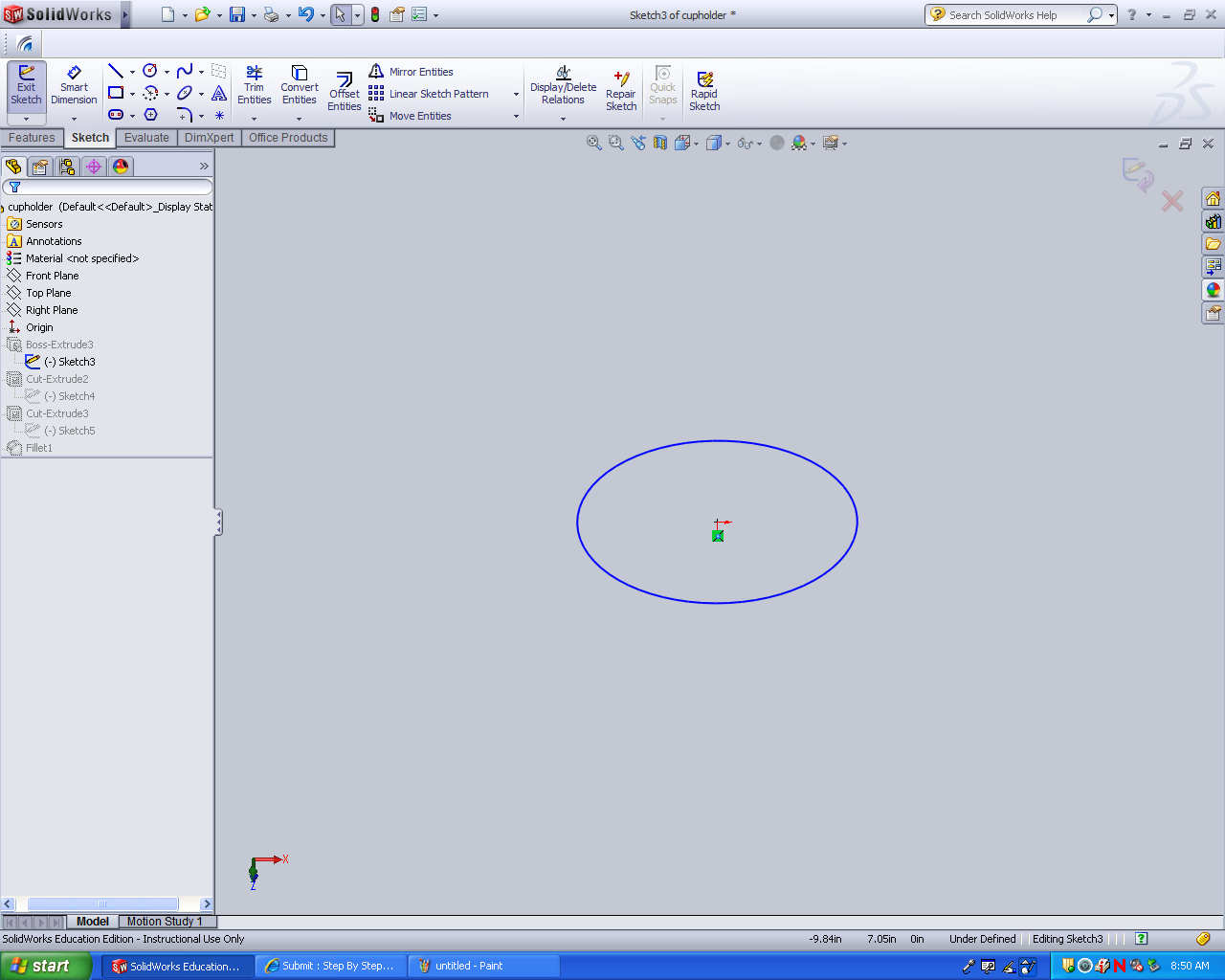
Task: Open the Line tool dropdown arrow
Action: (x=132, y=72)
